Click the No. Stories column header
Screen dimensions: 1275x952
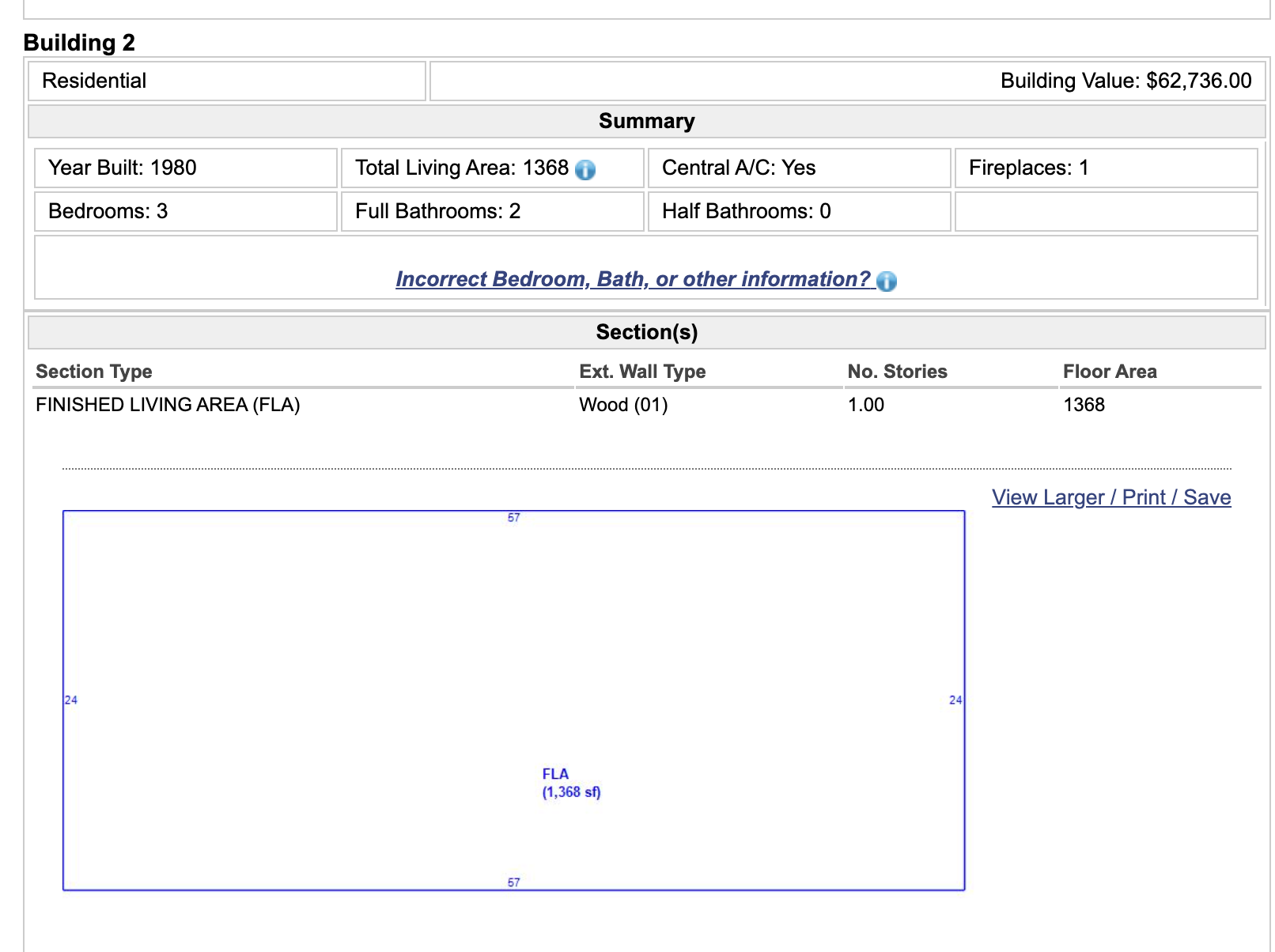[x=897, y=372]
